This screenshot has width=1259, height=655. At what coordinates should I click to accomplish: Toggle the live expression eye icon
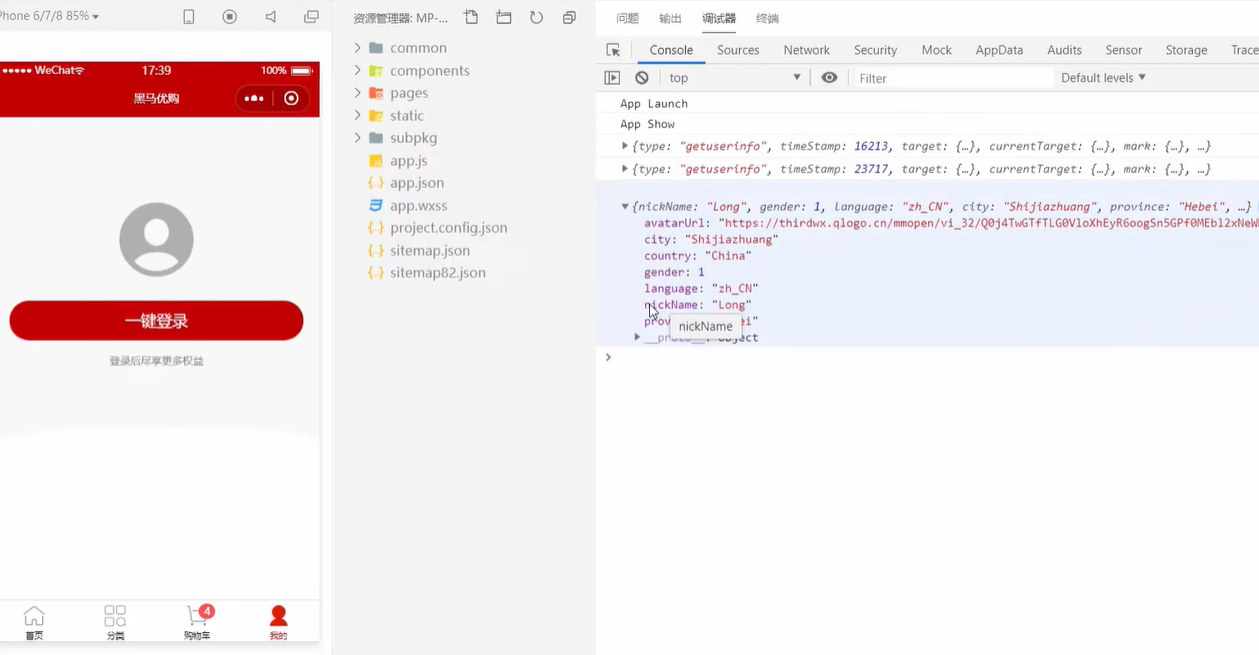829,78
